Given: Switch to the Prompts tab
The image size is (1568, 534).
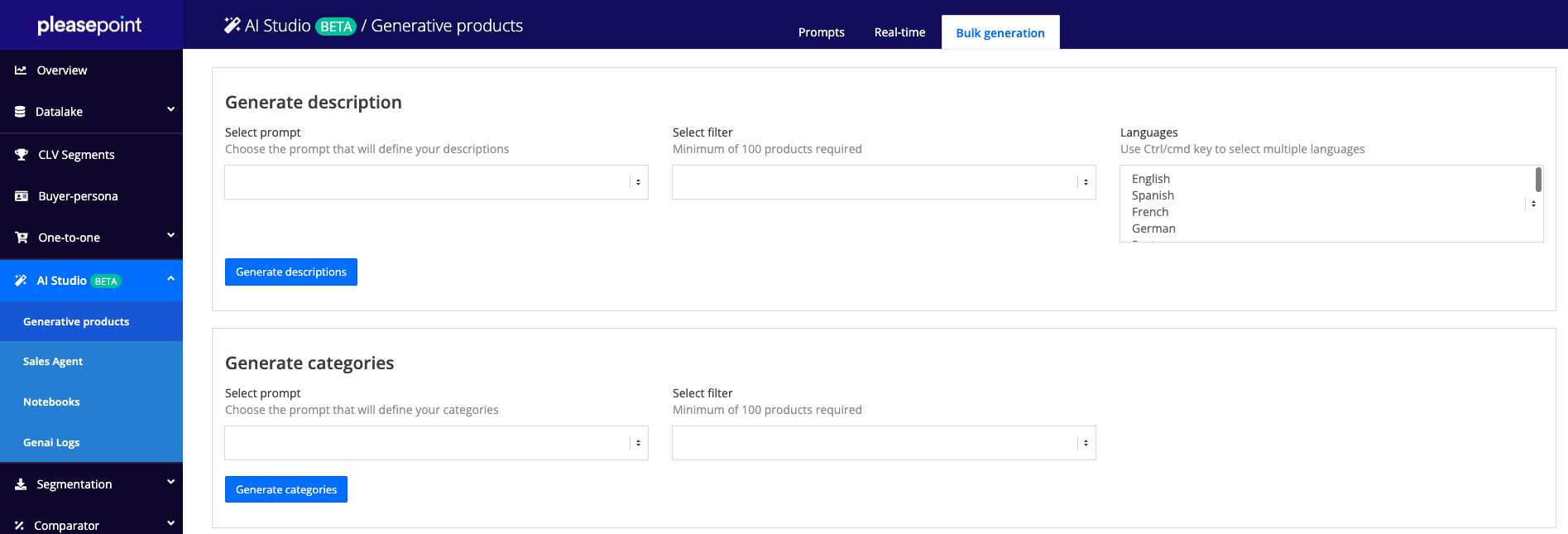Looking at the screenshot, I should click(x=821, y=32).
